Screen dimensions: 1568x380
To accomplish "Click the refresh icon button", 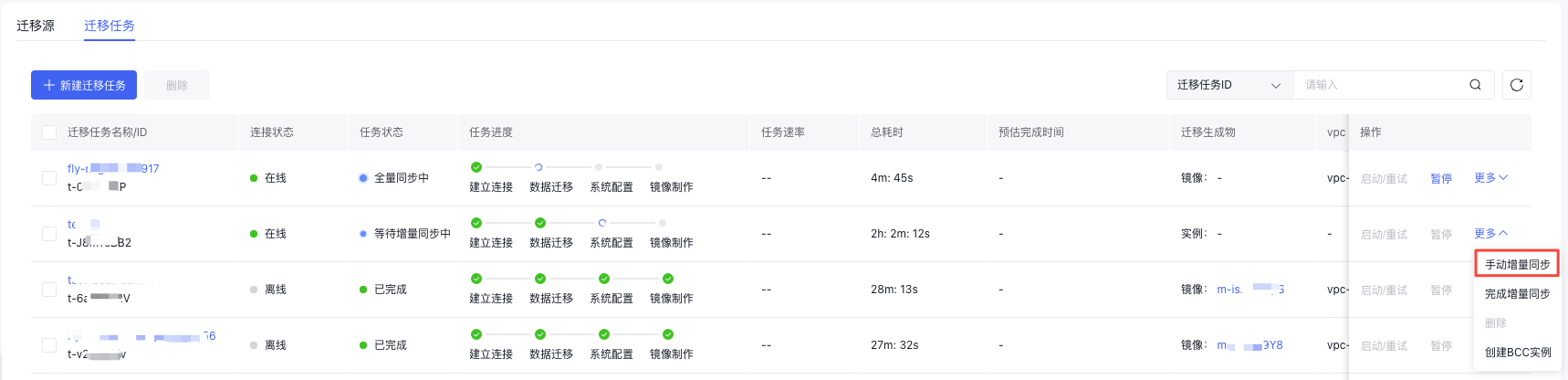I will 1516,85.
